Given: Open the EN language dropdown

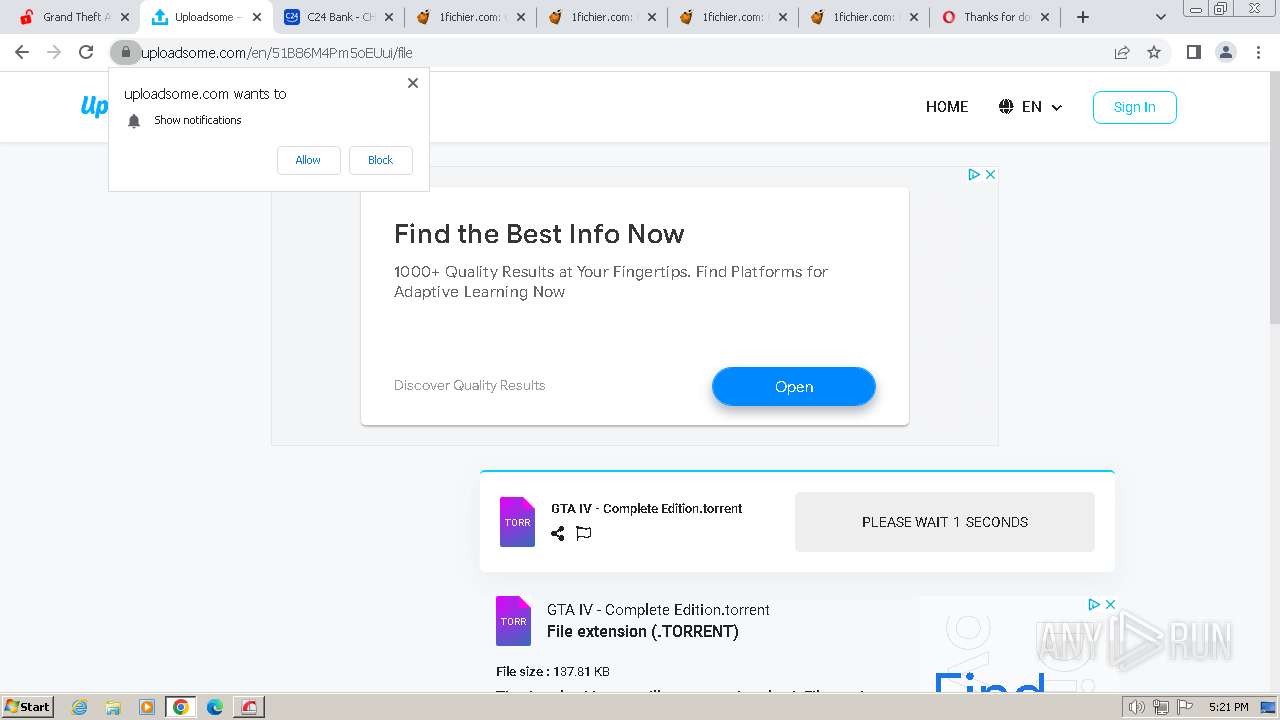Looking at the screenshot, I should [1031, 107].
